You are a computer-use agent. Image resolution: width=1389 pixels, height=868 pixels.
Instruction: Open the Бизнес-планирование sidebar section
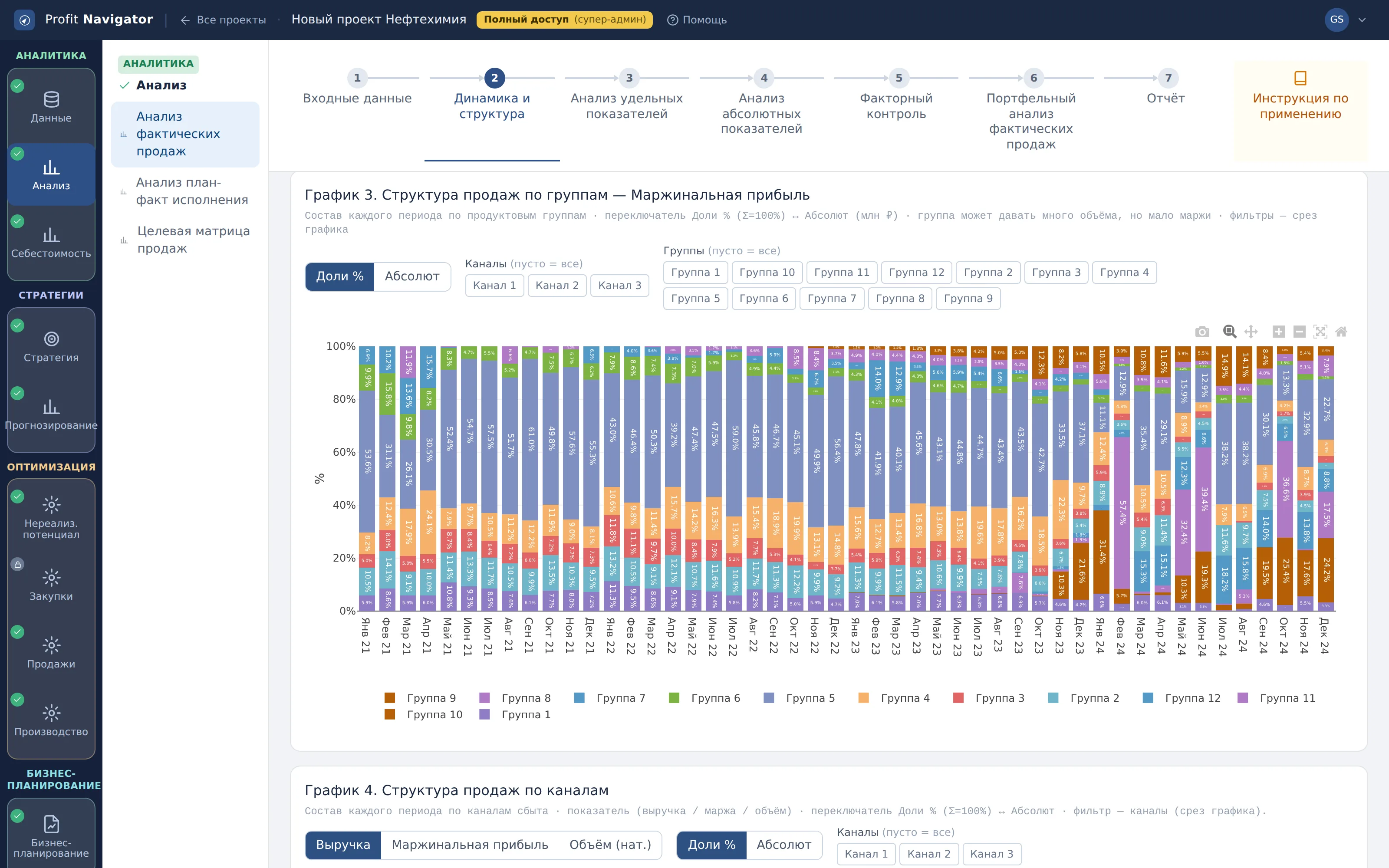point(51,836)
